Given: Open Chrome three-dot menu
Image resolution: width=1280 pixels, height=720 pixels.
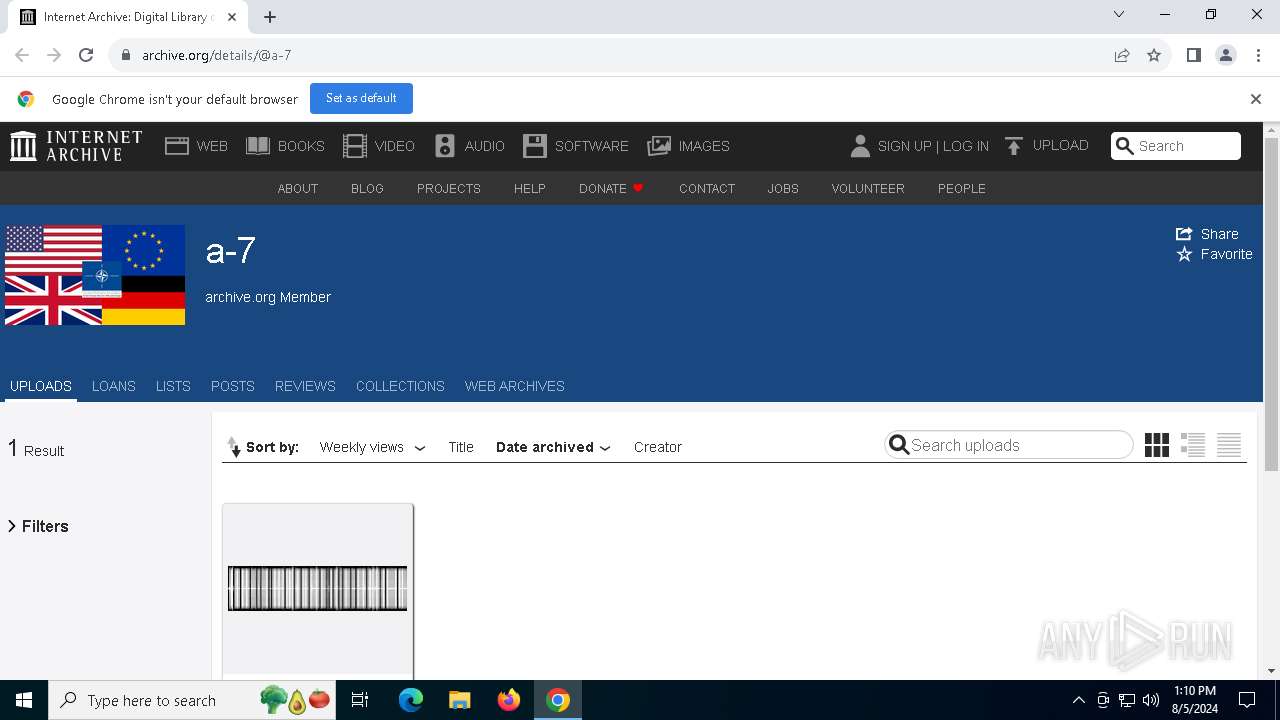Looking at the screenshot, I should point(1258,55).
